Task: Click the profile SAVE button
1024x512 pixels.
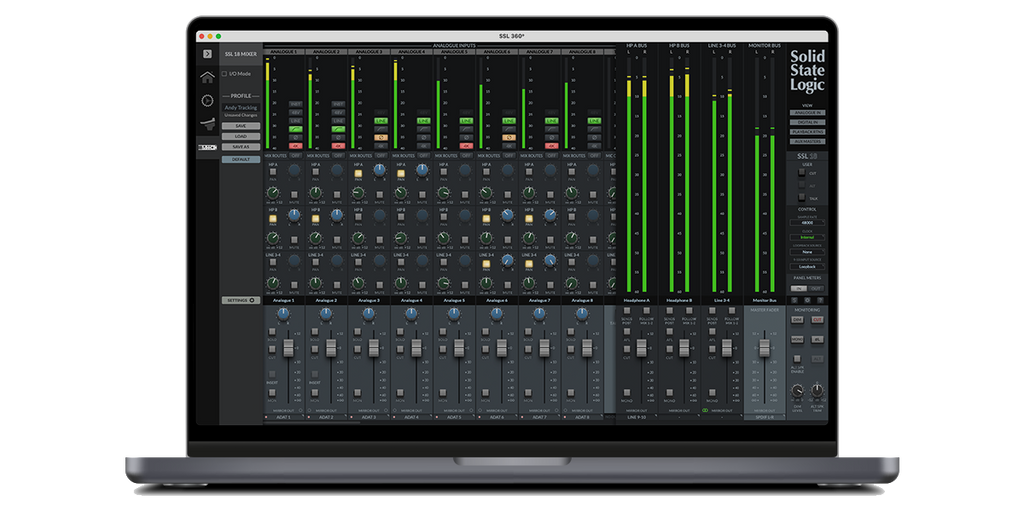Action: pyautogui.click(x=240, y=126)
